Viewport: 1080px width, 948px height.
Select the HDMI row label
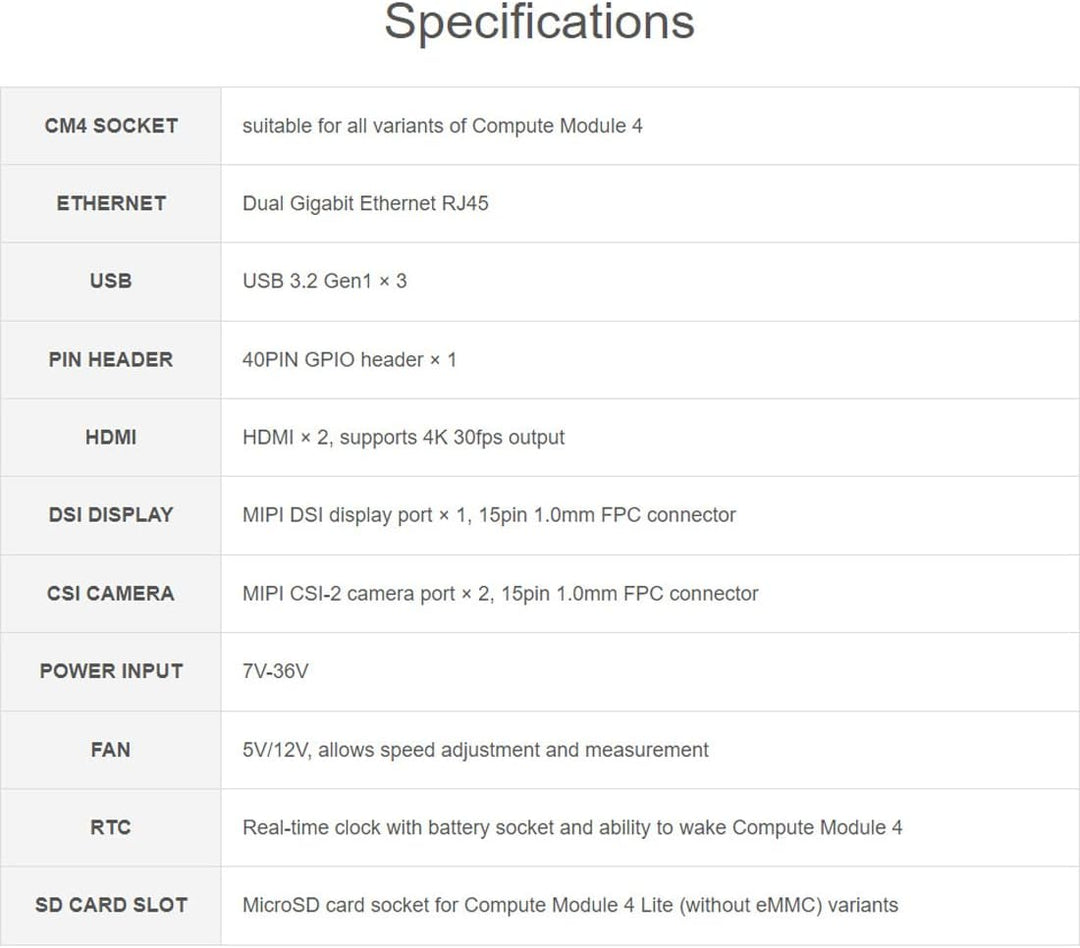point(111,437)
